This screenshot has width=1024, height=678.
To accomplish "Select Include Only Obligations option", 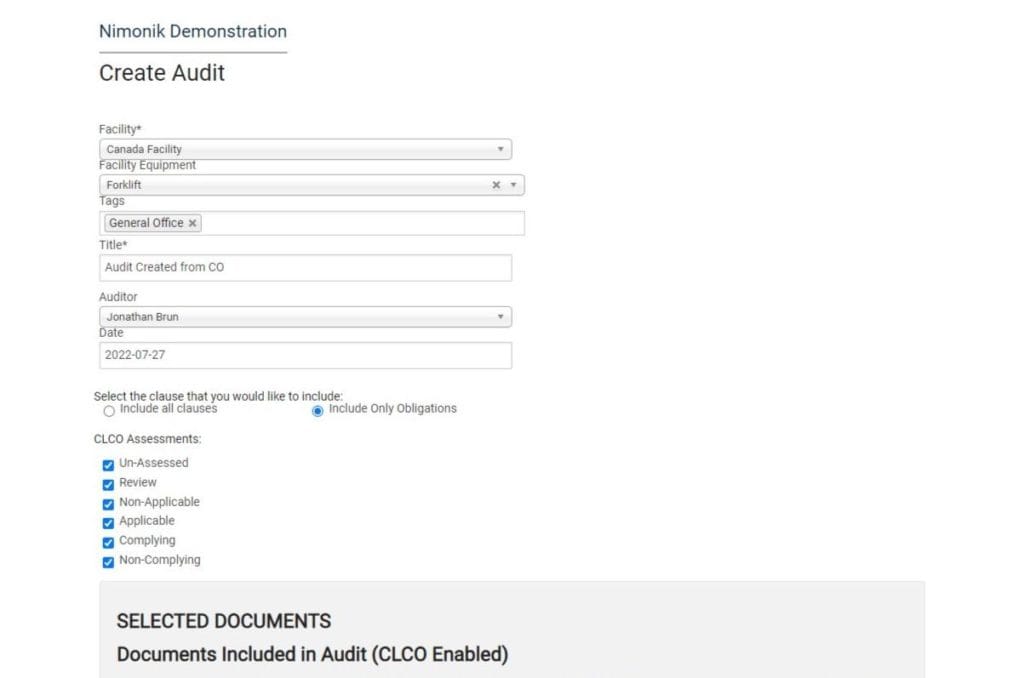I will 318,410.
